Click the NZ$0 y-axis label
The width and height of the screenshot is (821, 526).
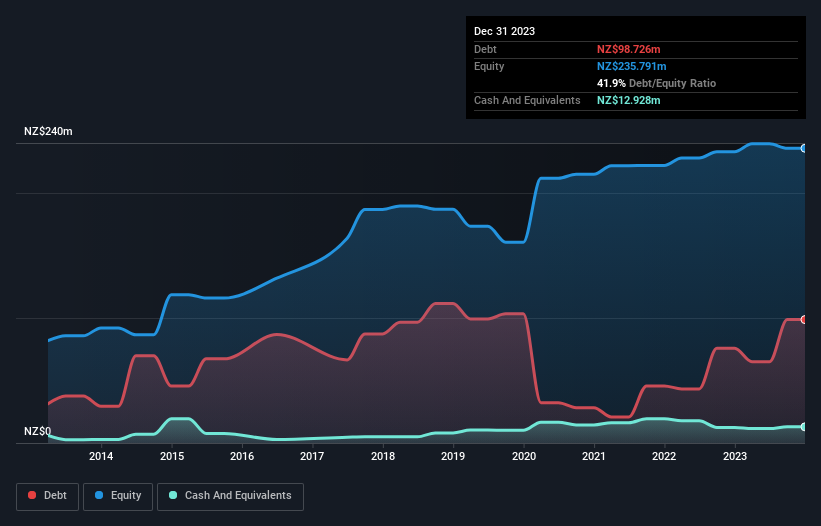point(38,431)
